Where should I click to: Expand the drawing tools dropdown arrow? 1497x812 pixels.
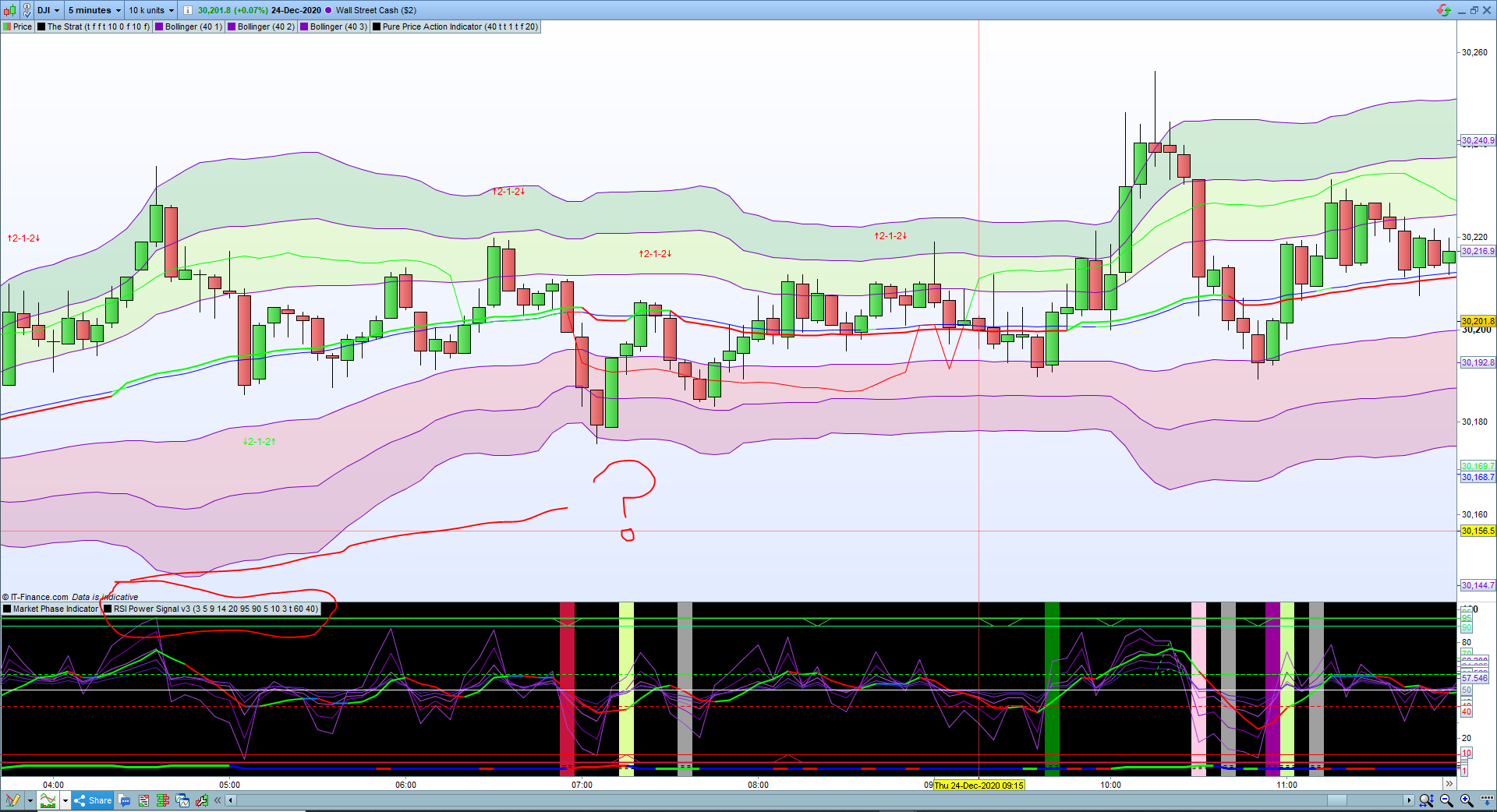[30, 800]
